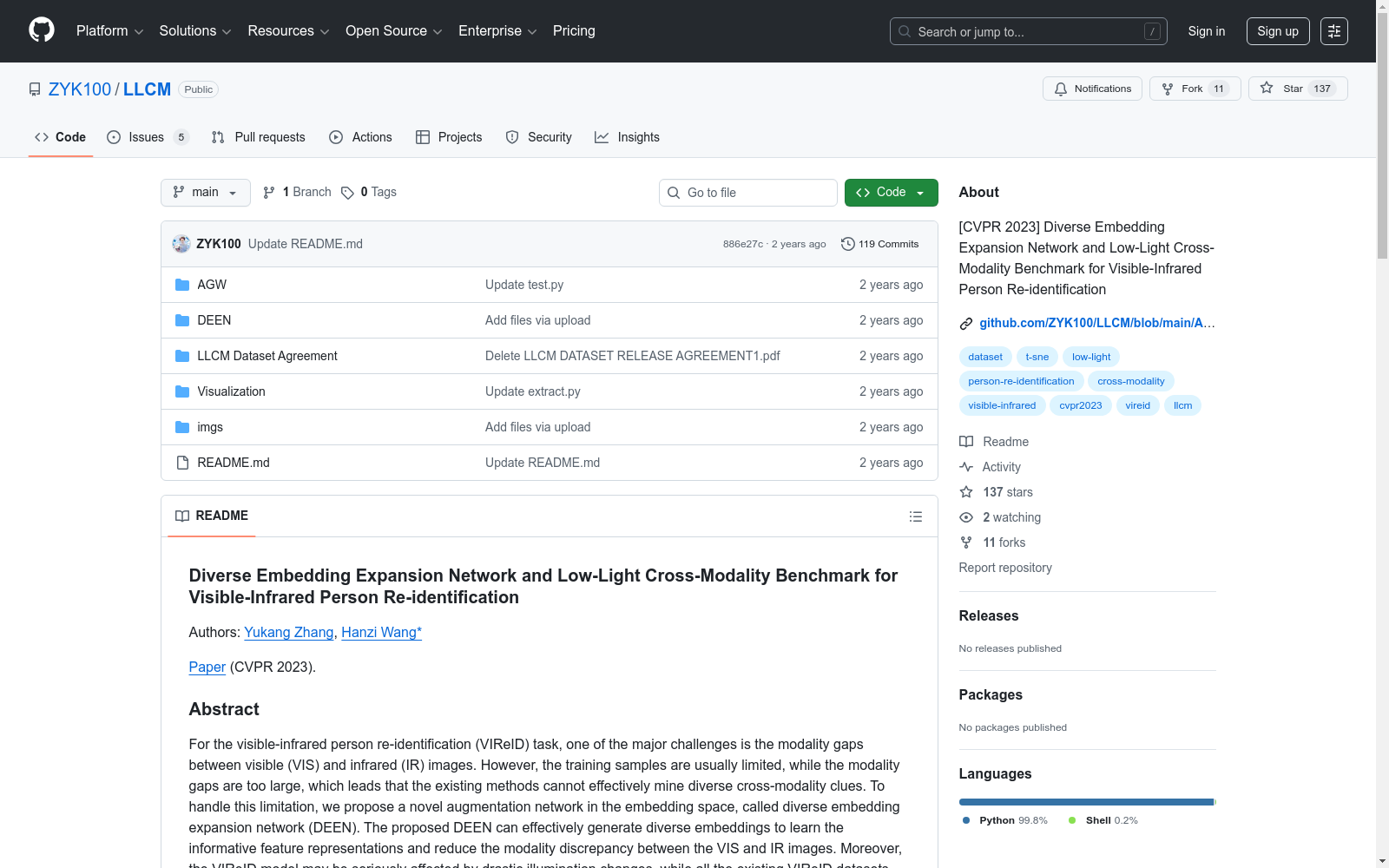
Task: Click the fork icon beside 11 forks
Action: (966, 542)
